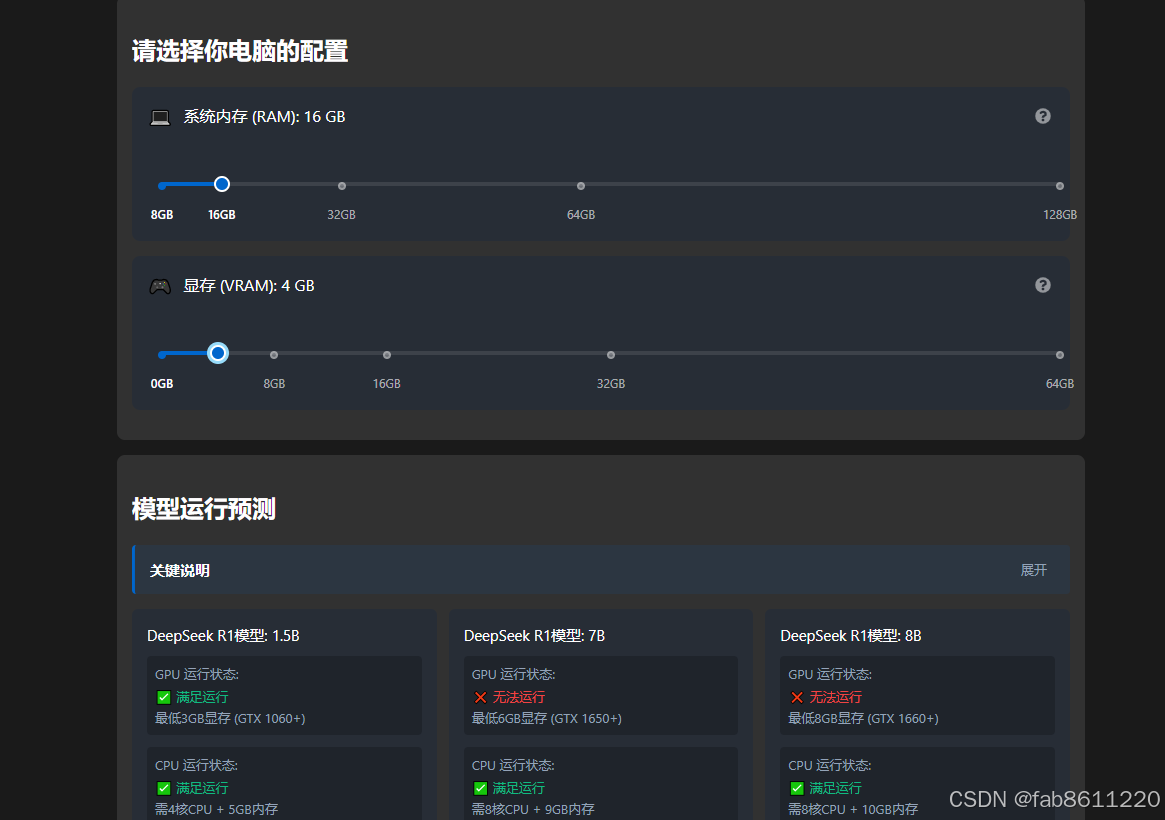This screenshot has height=820, width=1165.
Task: Click the DeepSeek R1模型: 1.5B card title
Action: (x=223, y=636)
